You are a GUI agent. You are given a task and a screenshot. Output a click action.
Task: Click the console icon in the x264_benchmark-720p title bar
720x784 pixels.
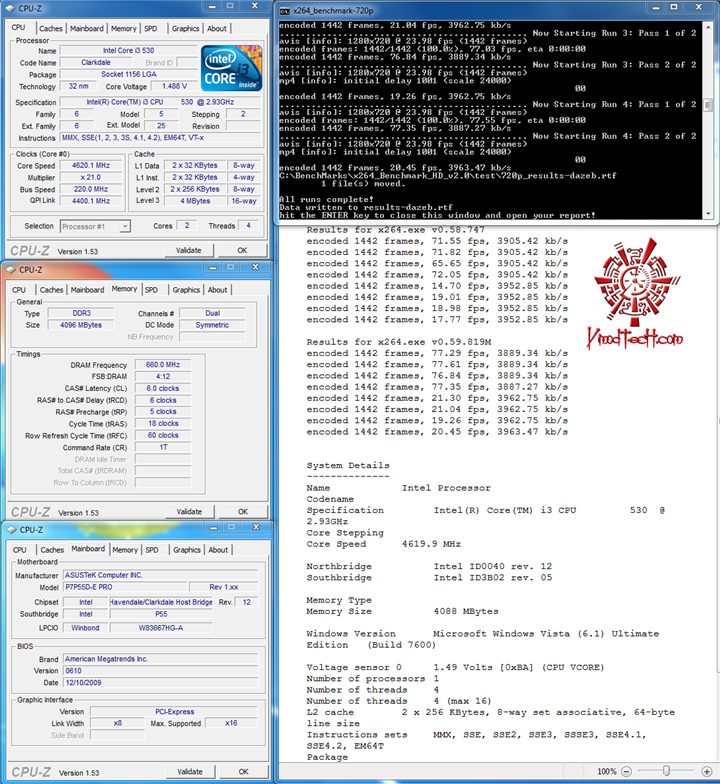click(284, 10)
